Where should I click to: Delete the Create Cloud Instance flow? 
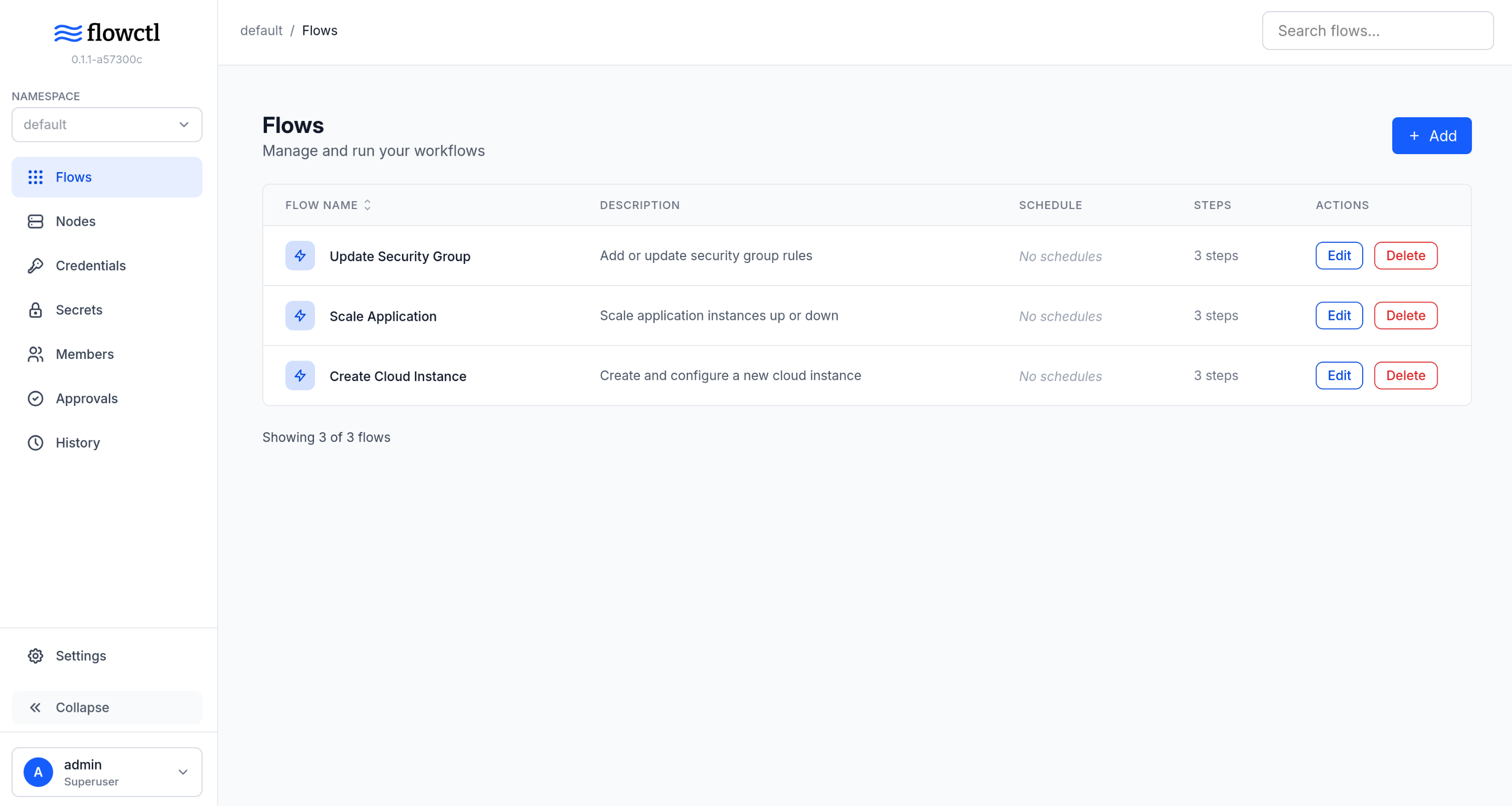1405,375
